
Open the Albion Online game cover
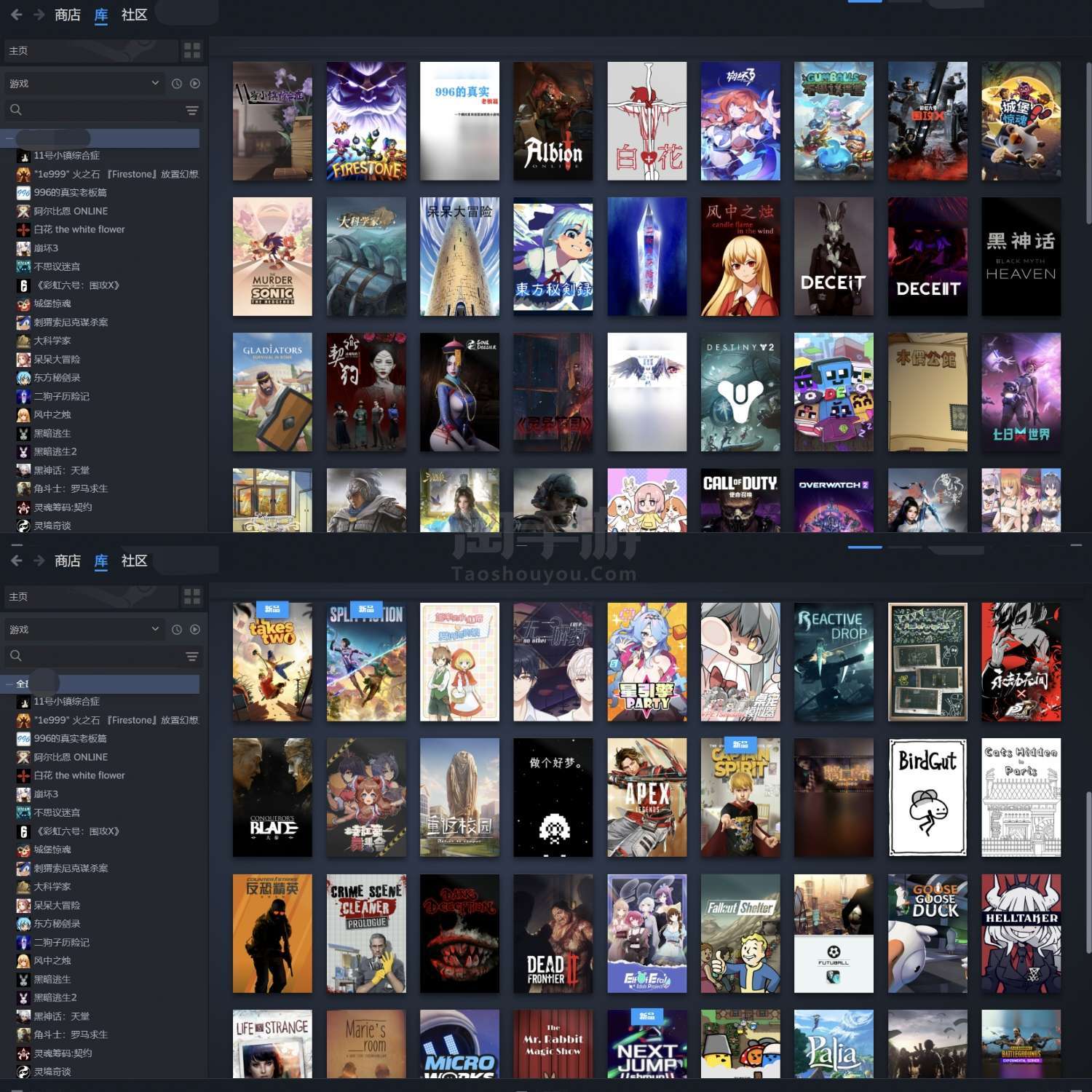click(553, 121)
